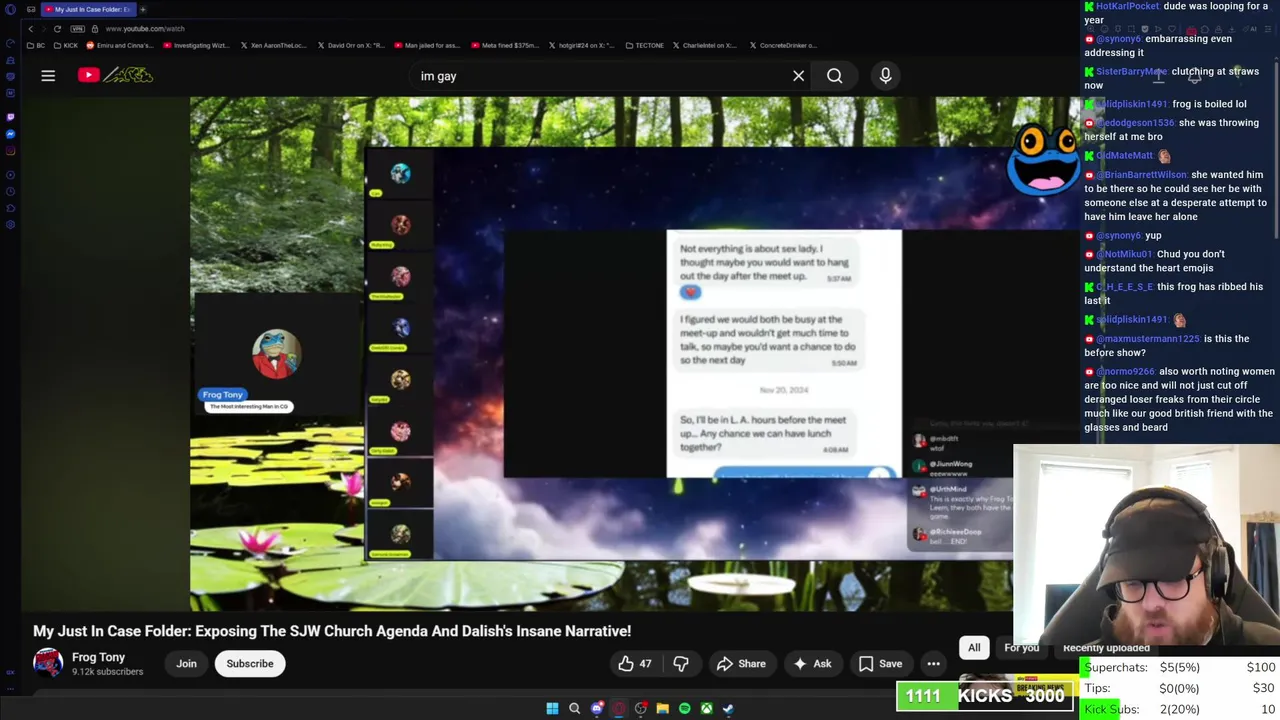Screen dimensions: 1280x720
Task: Toggle the browser VPN badge
Action: (x=78, y=29)
